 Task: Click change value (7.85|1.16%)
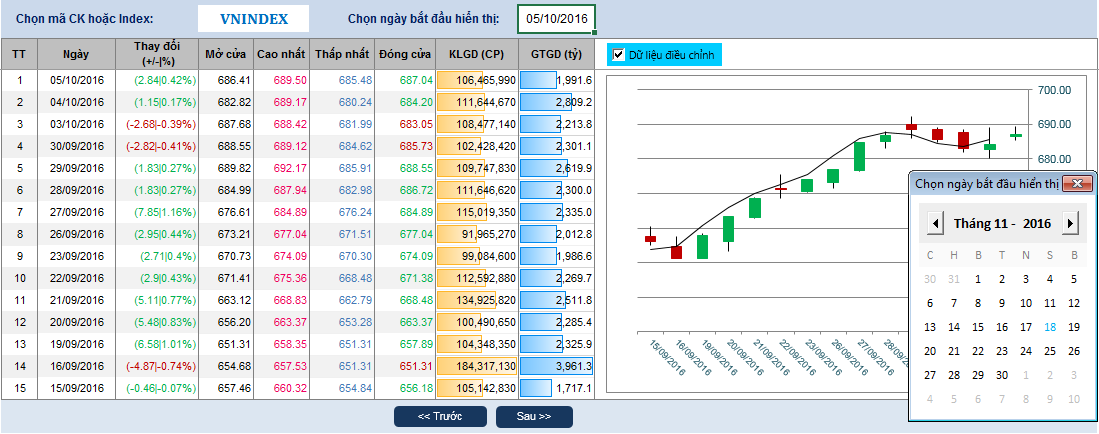pyautogui.click(x=164, y=212)
